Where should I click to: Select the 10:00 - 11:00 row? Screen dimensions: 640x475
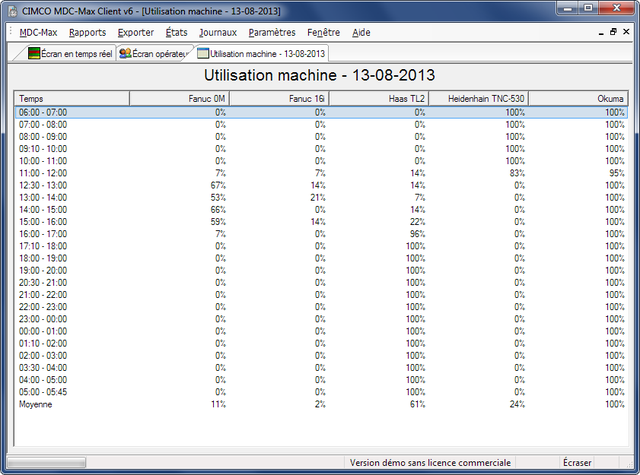321,161
